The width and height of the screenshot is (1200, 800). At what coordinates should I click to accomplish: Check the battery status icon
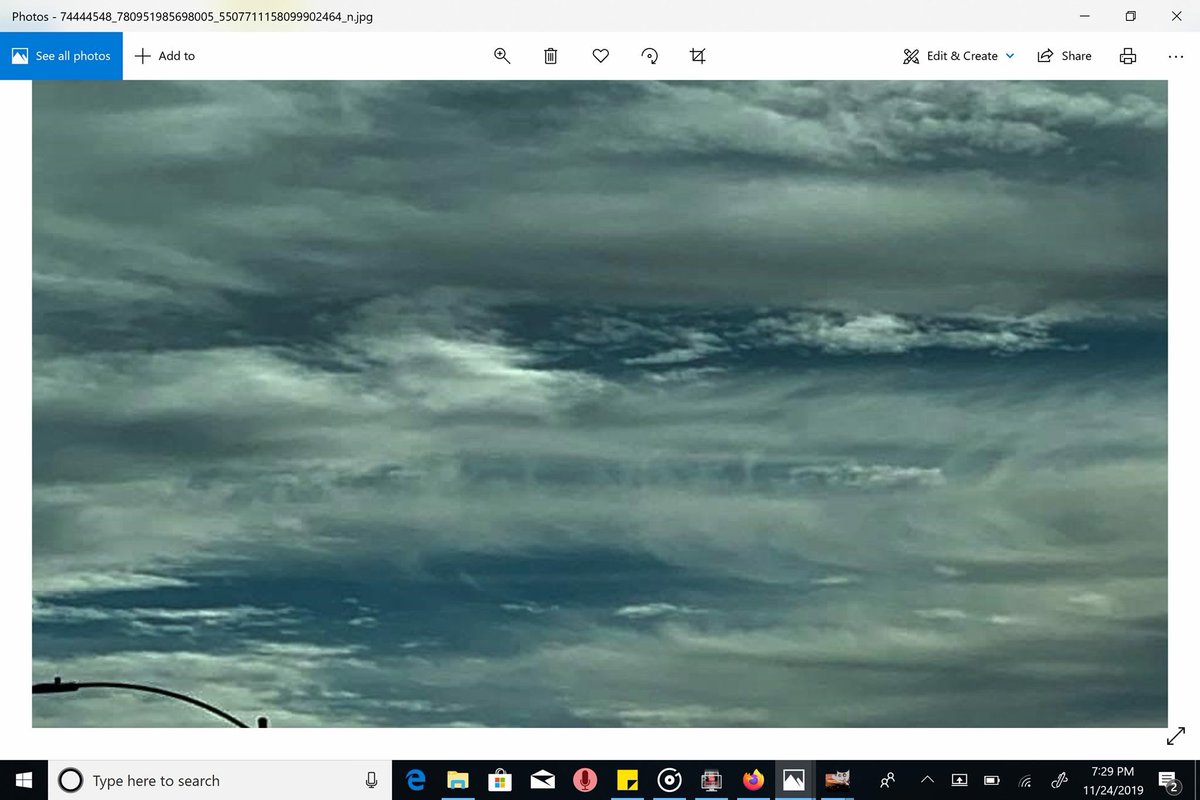992,780
